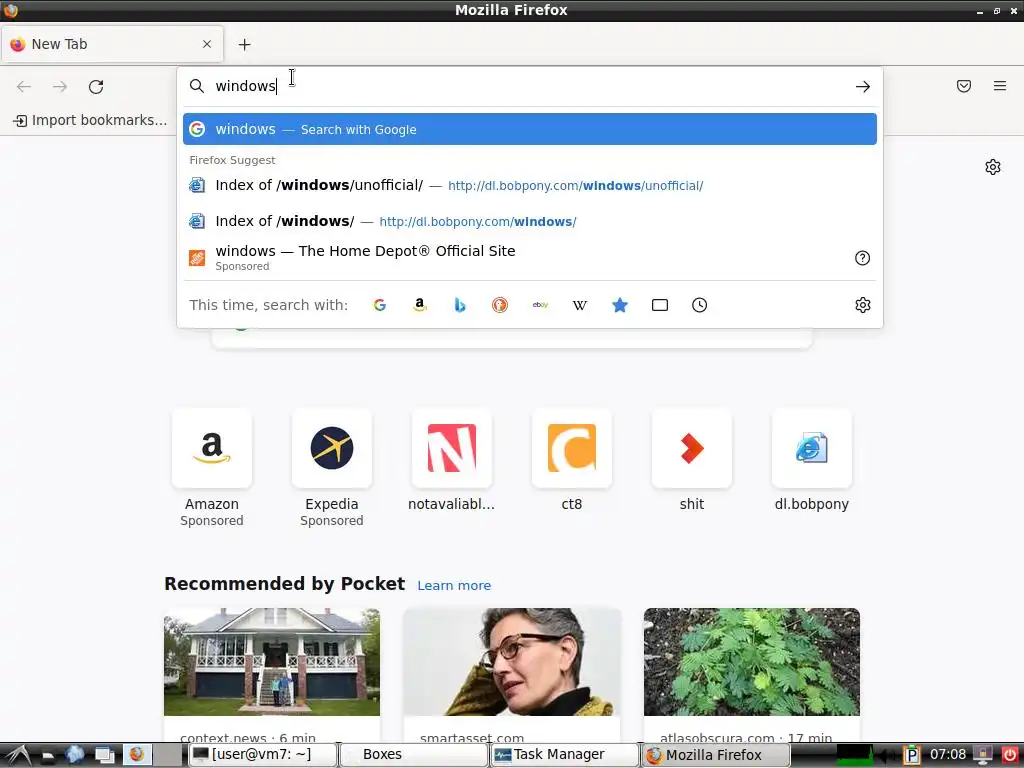Search this time with Google icon
The image size is (1024, 768).
click(x=379, y=305)
